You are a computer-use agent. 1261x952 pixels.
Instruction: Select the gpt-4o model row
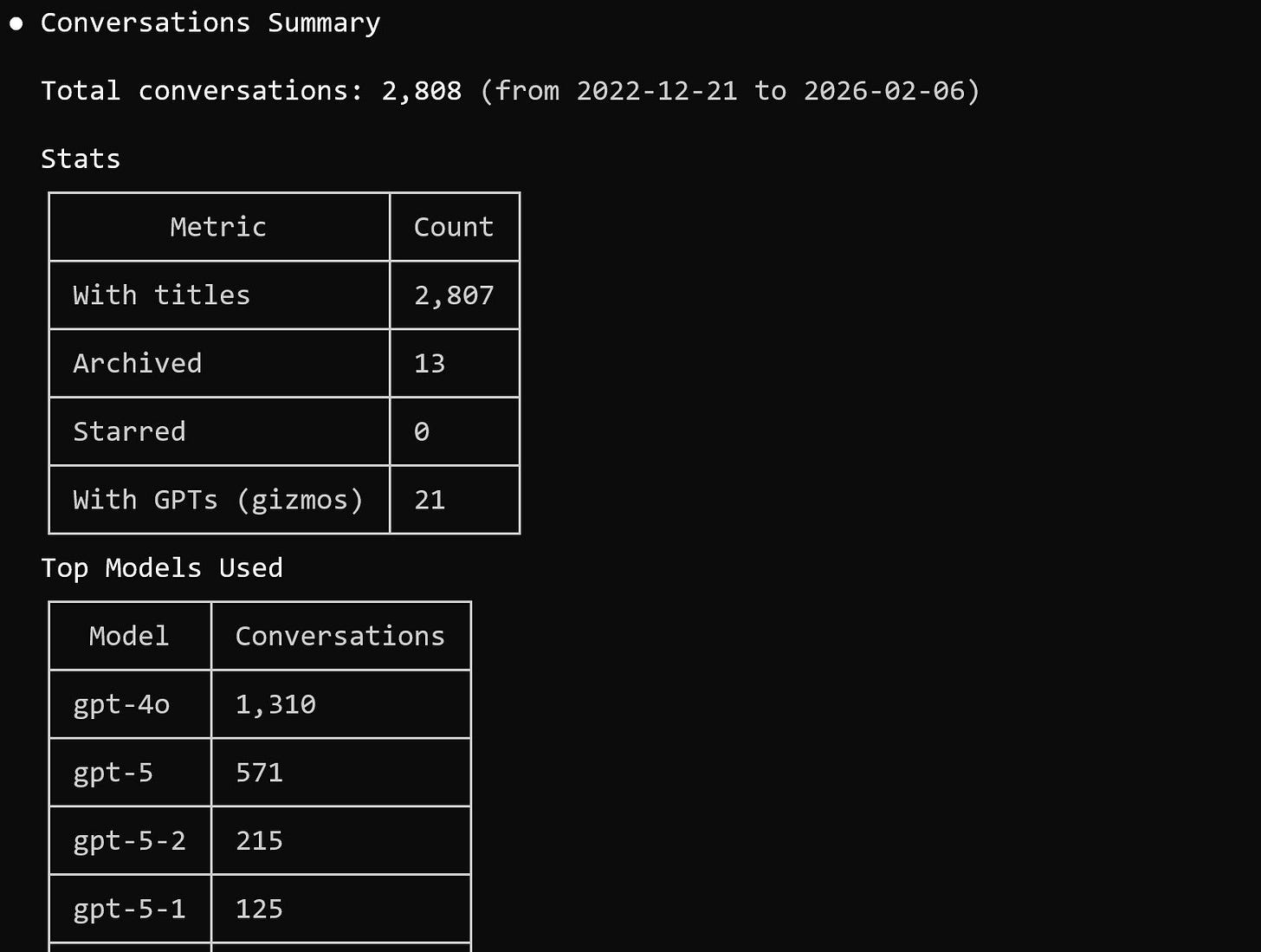pos(120,703)
